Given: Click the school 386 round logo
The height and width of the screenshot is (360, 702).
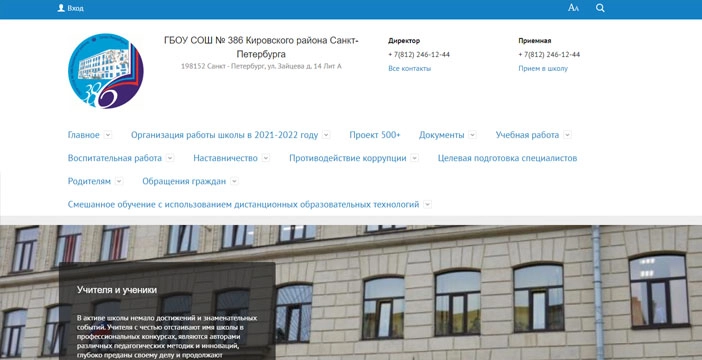Looking at the screenshot, I should coord(106,71).
